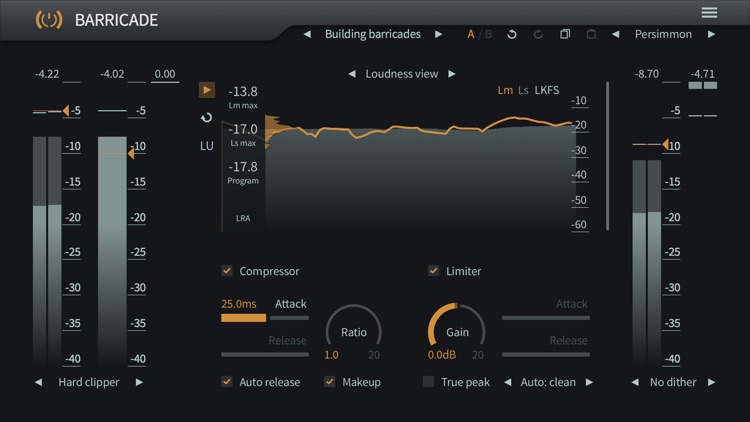
Task: Select the clipper type after Hard clipper
Action: [139, 382]
